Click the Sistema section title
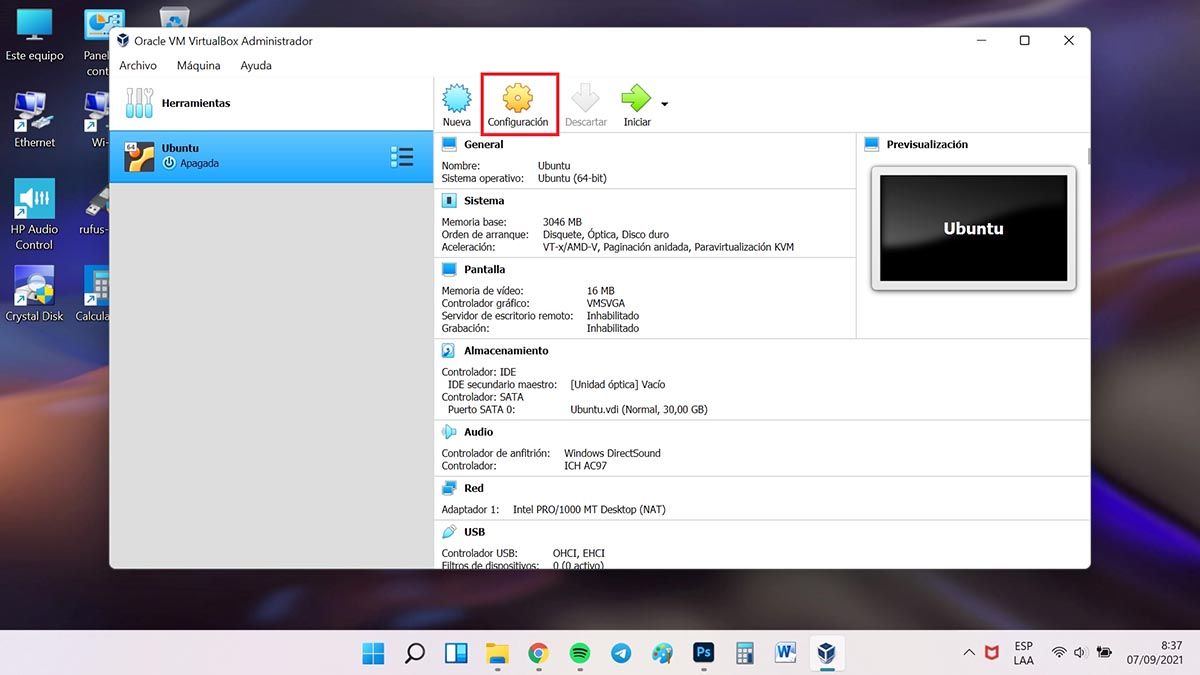The width and height of the screenshot is (1200, 675). (484, 201)
